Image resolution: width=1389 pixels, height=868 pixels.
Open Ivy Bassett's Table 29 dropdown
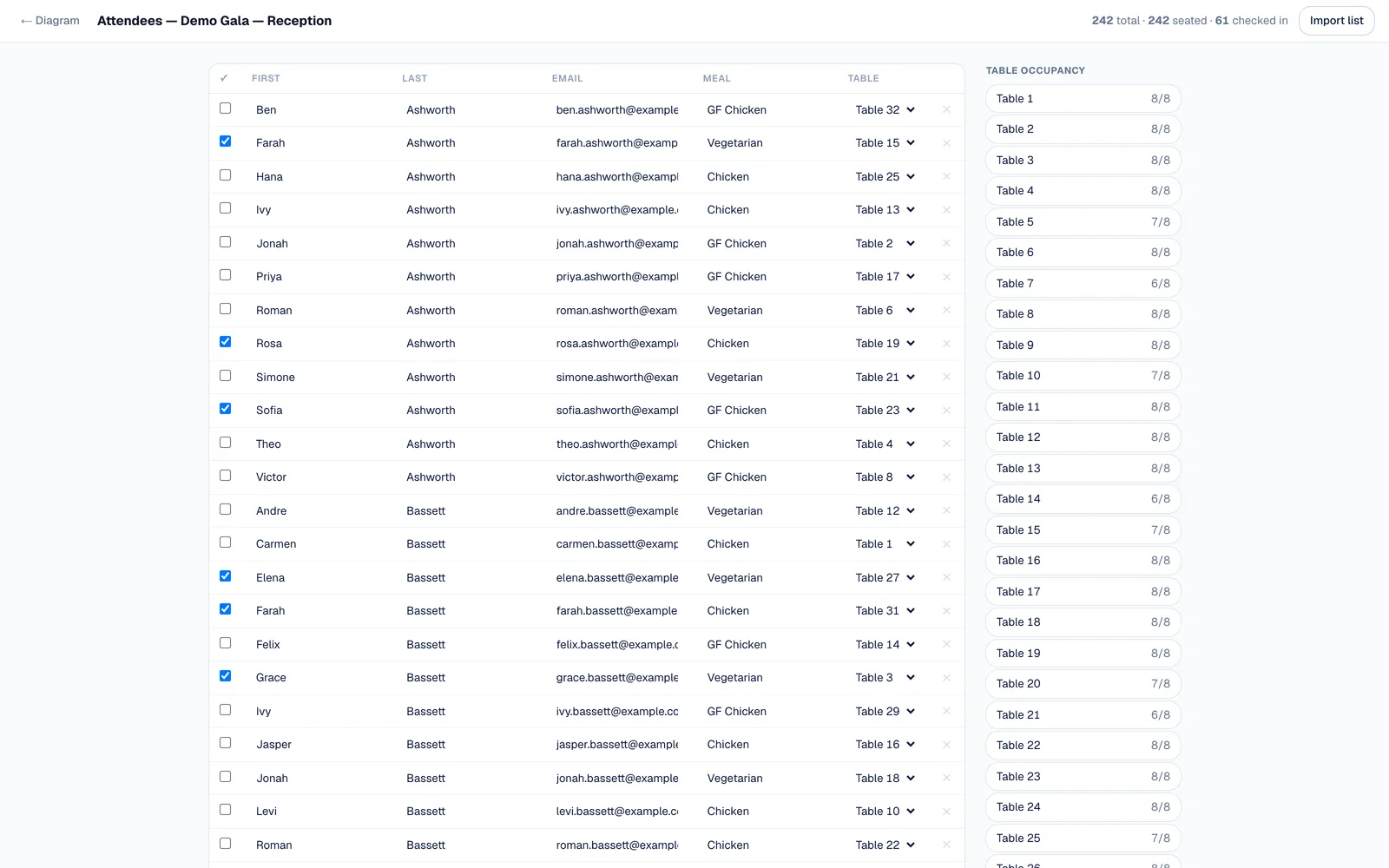click(885, 712)
